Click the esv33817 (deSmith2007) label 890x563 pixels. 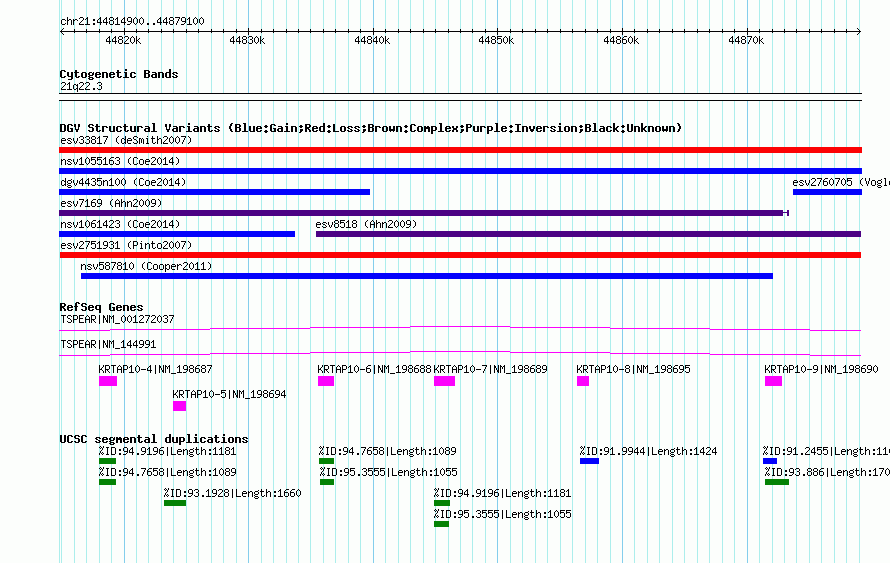pyautogui.click(x=126, y=140)
